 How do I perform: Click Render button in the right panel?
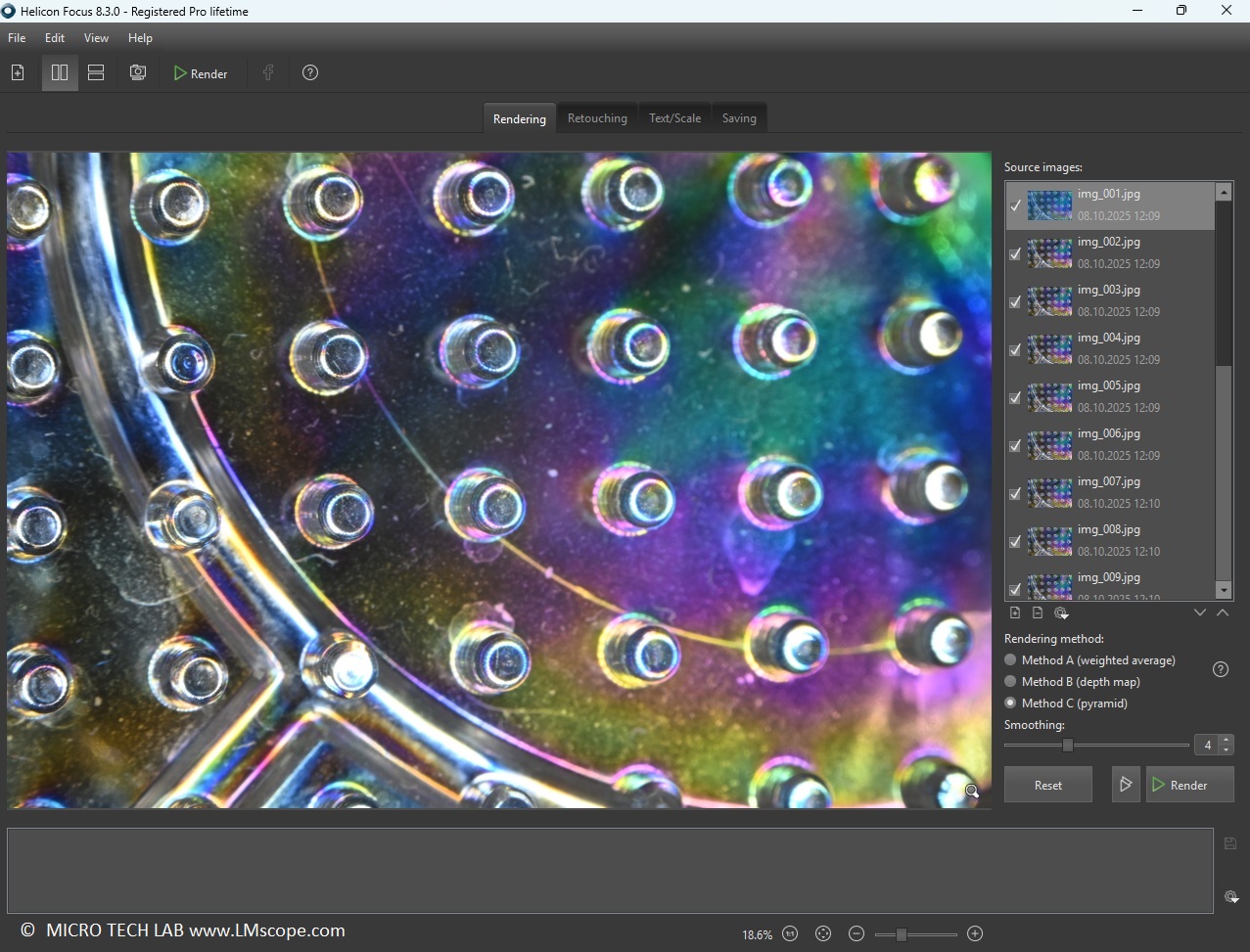point(1189,785)
